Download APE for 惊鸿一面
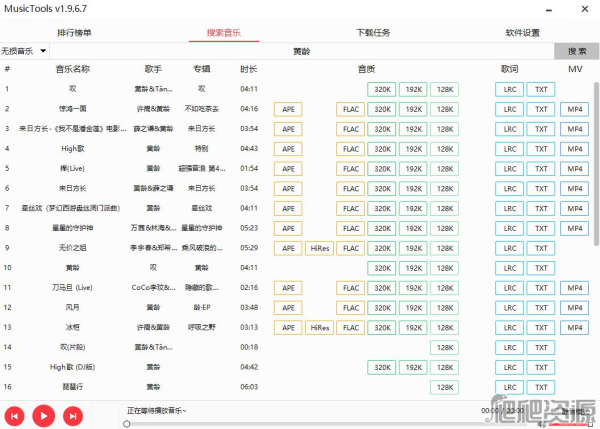Viewport: 600px width, 429px height. coord(289,109)
